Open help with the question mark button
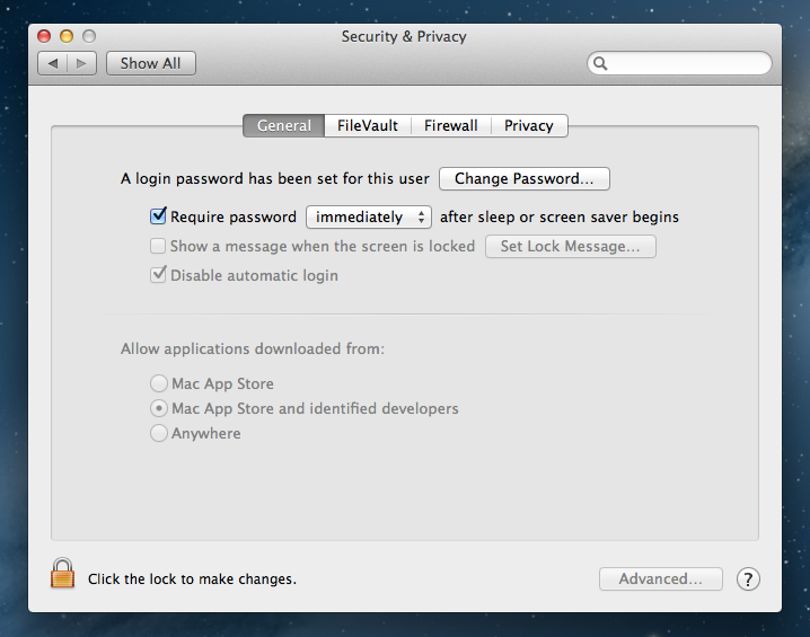 click(x=748, y=579)
